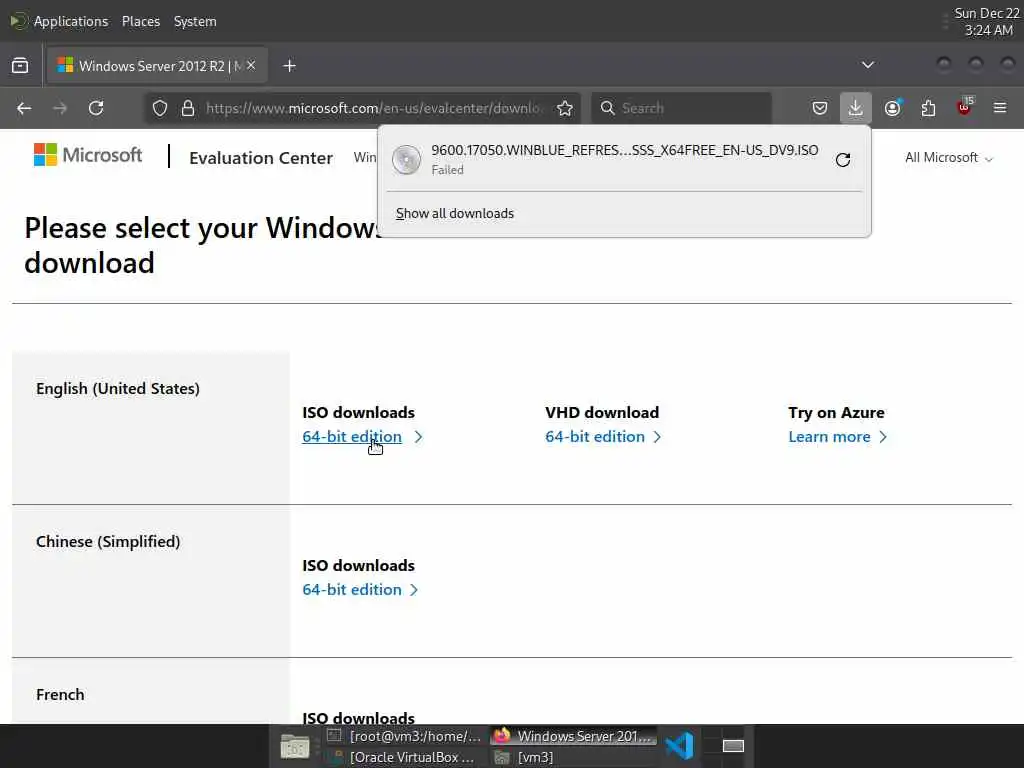Click the Microsoft logo
1024x768 pixels.
click(x=88, y=155)
